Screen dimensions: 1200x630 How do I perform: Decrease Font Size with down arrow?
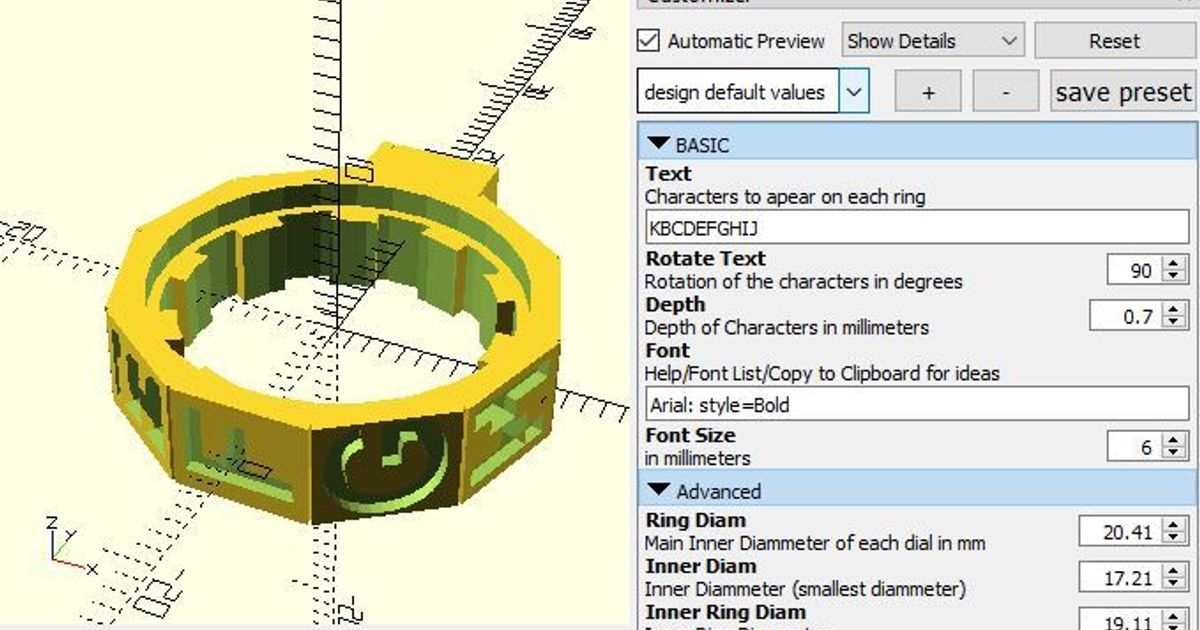coord(1174,453)
